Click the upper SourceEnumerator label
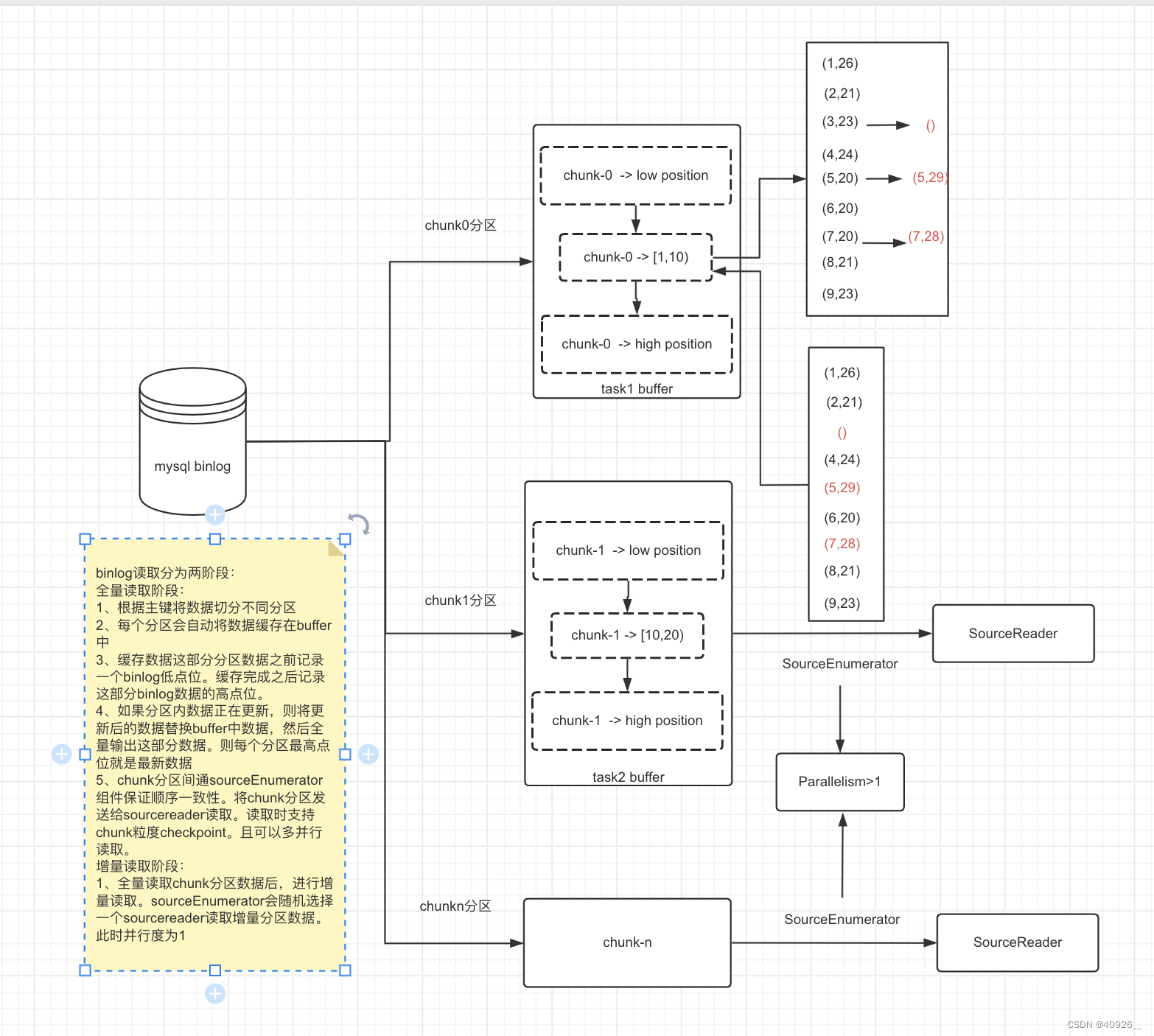This screenshot has width=1154, height=1036. click(840, 664)
